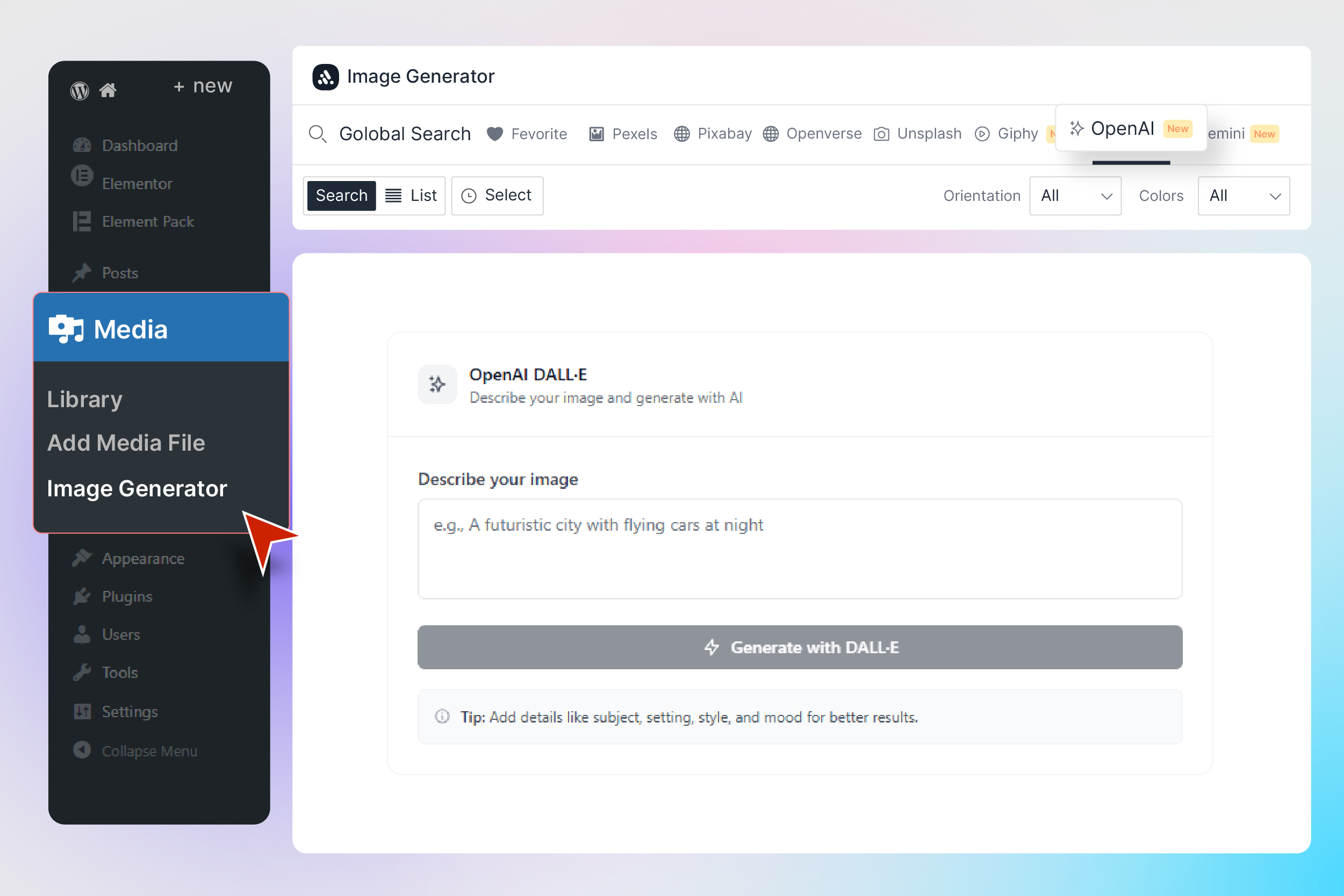Open Plugins via its plug icon

(82, 596)
